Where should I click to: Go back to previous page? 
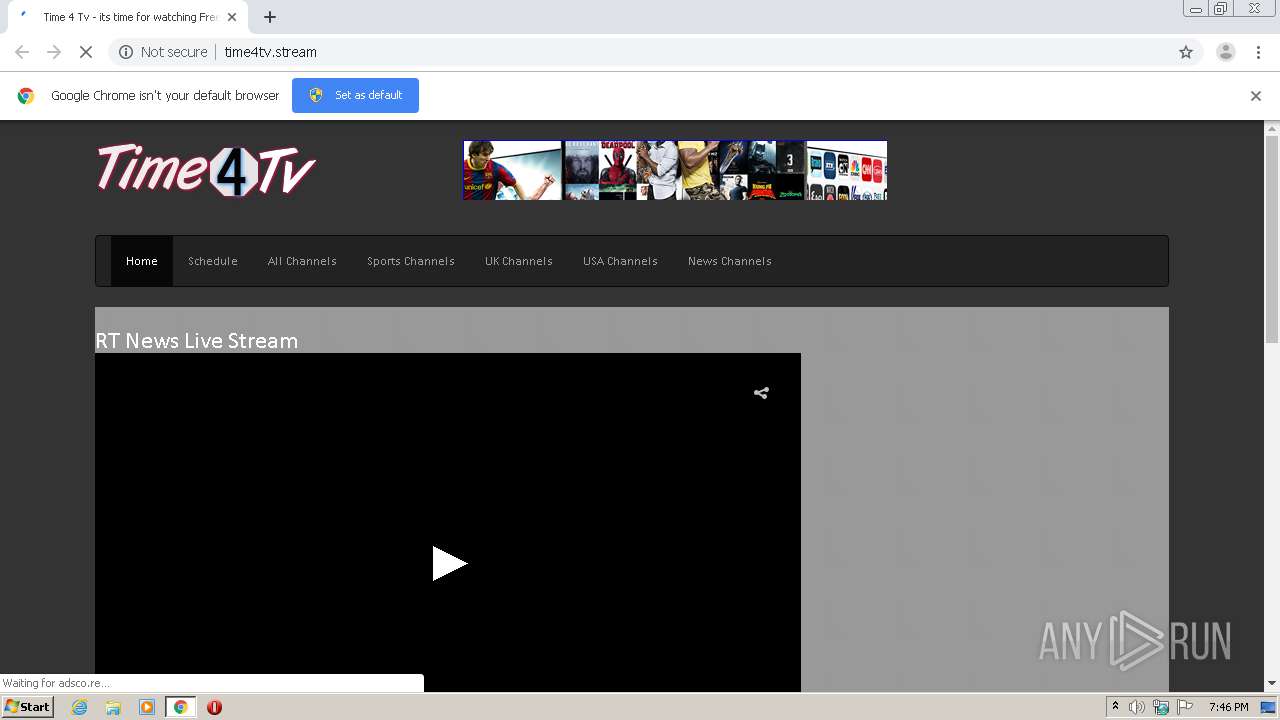pos(22,52)
